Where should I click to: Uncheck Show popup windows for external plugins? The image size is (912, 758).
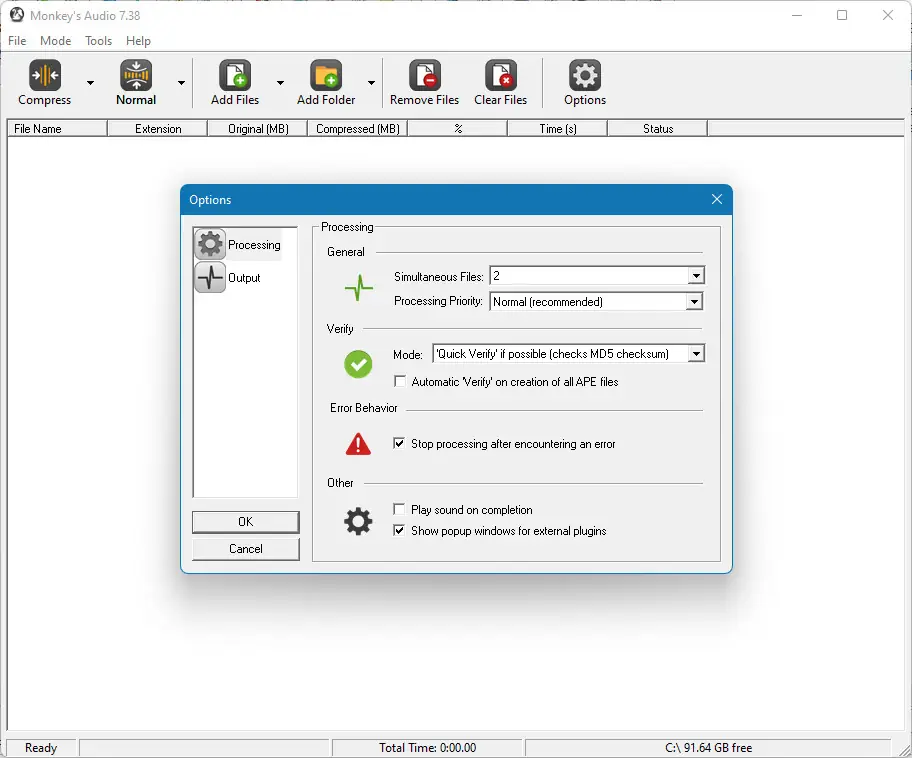tap(399, 531)
